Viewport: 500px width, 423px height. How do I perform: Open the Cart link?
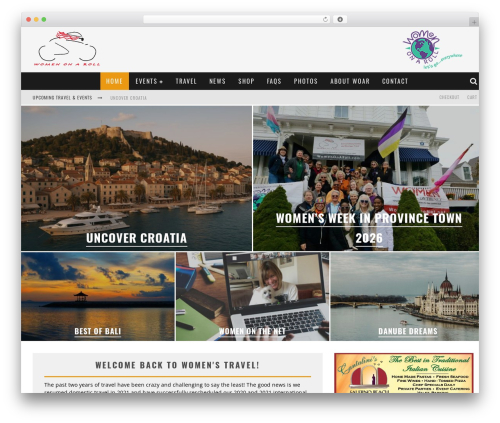tap(472, 97)
